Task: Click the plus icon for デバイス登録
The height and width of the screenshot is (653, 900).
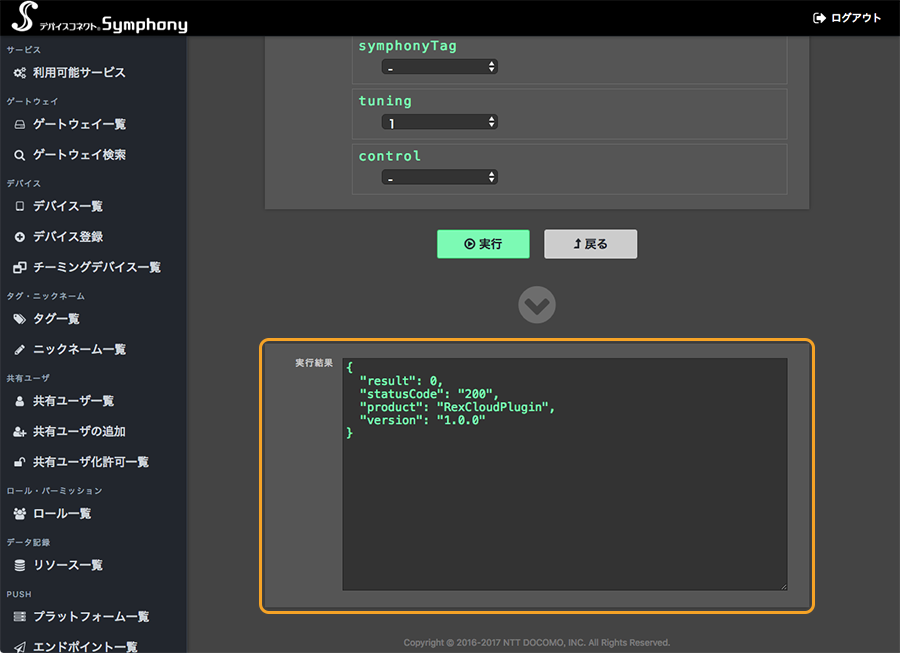Action: pos(20,237)
